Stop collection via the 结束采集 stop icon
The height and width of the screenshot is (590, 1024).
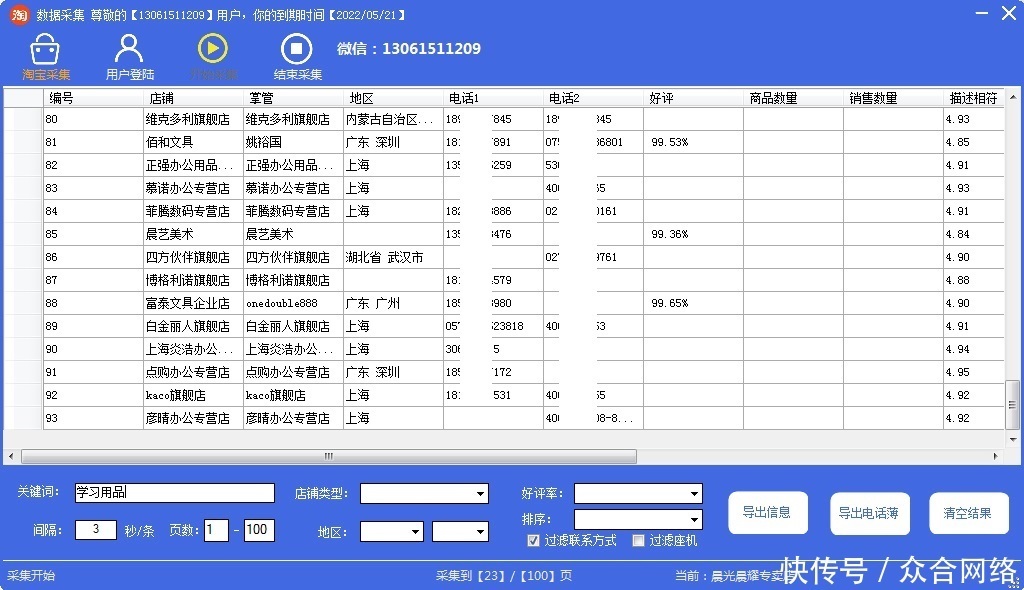(x=296, y=48)
